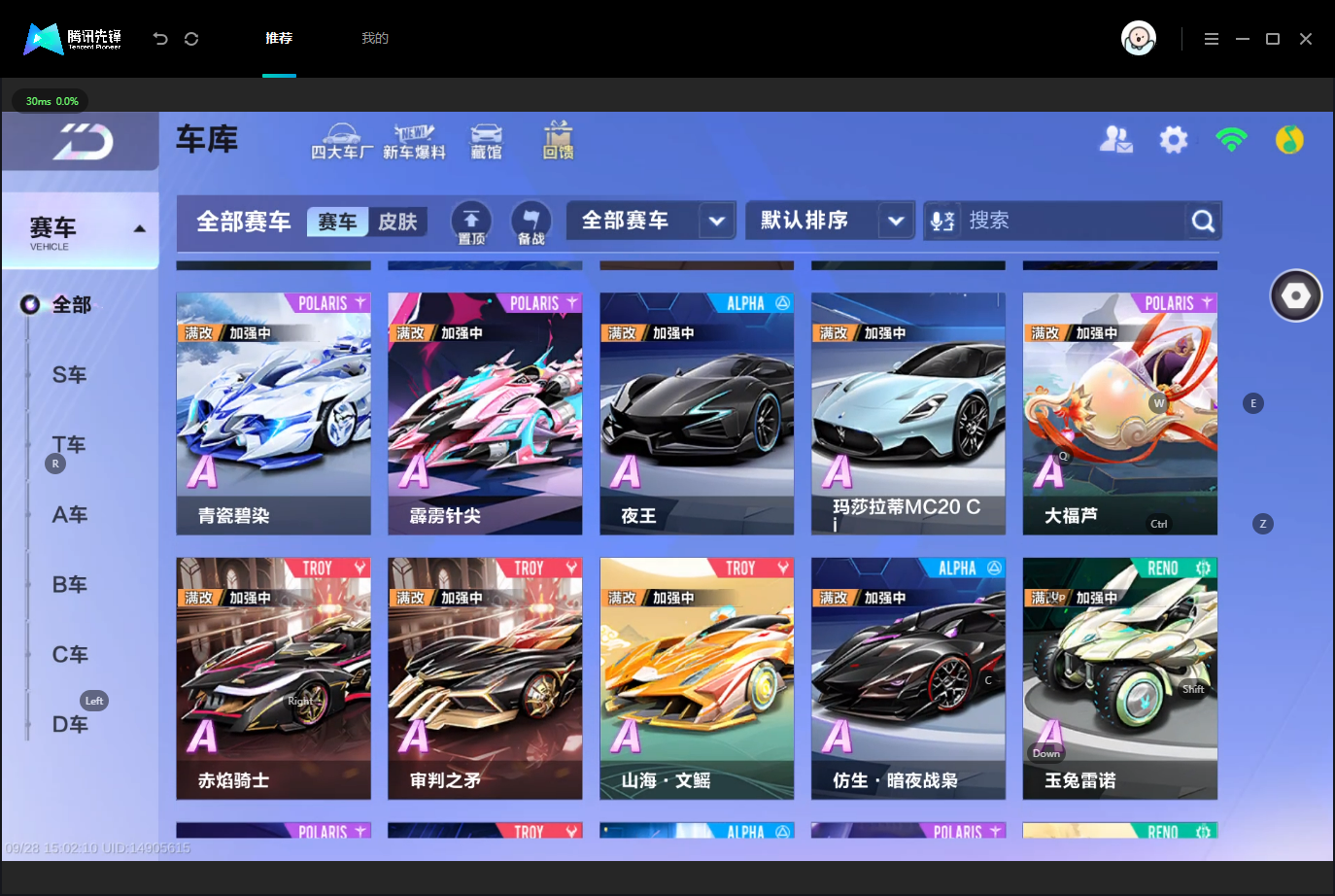
Task: Click the 备战 battle-ready button
Action: pyautogui.click(x=531, y=223)
